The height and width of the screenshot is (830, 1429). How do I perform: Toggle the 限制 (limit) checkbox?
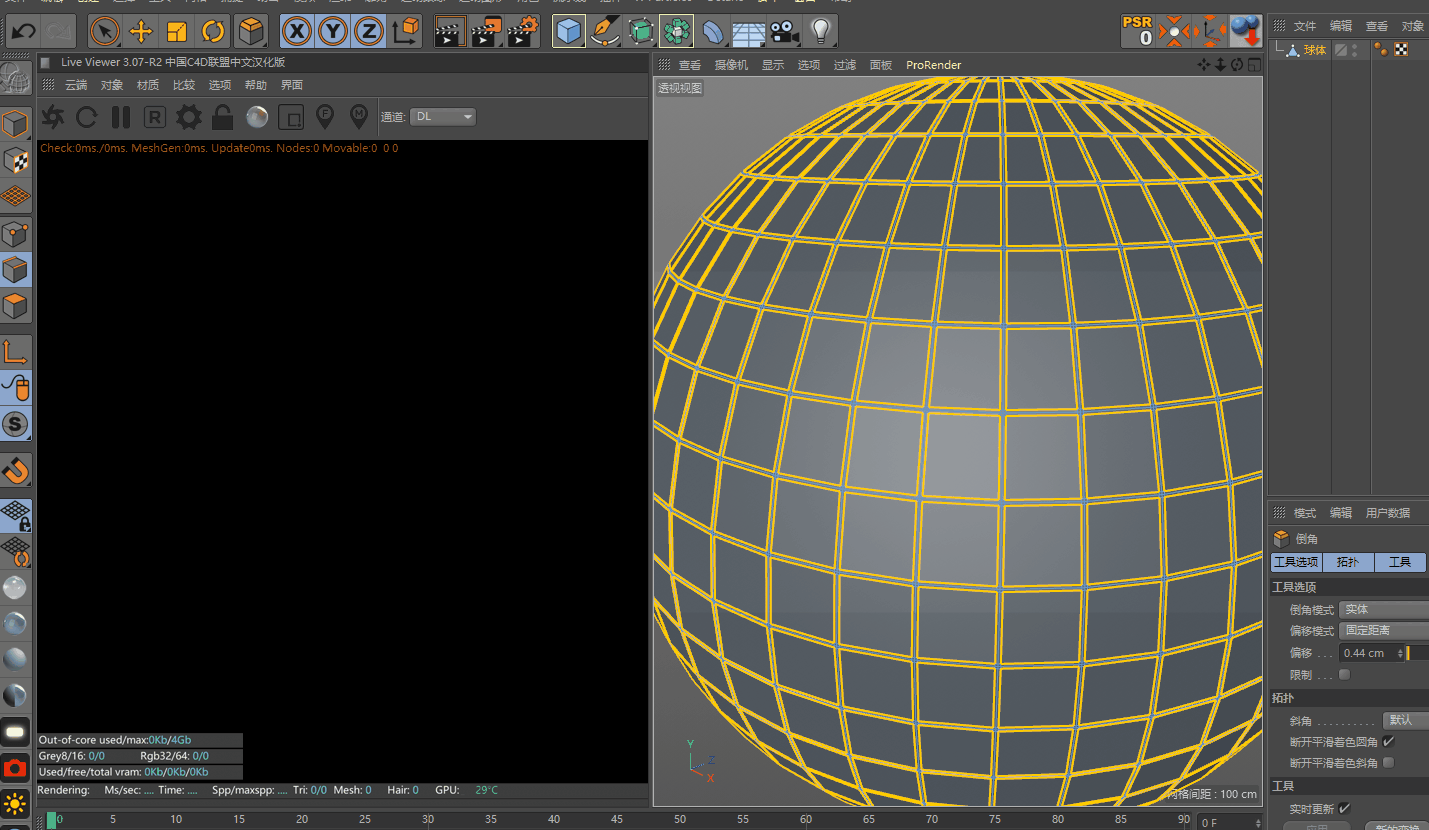1344,675
